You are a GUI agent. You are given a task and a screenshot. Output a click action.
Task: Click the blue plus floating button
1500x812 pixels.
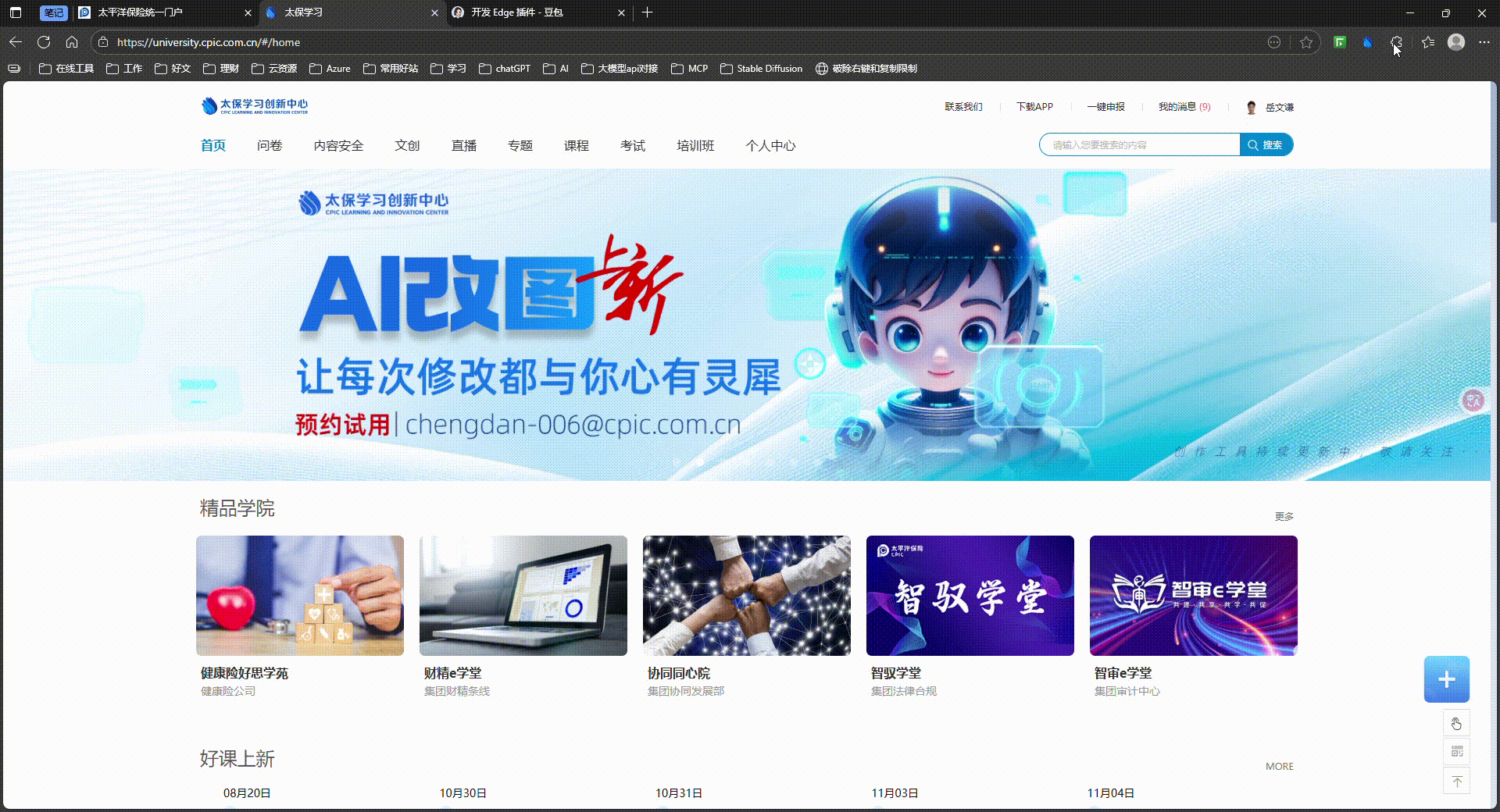[x=1446, y=678]
